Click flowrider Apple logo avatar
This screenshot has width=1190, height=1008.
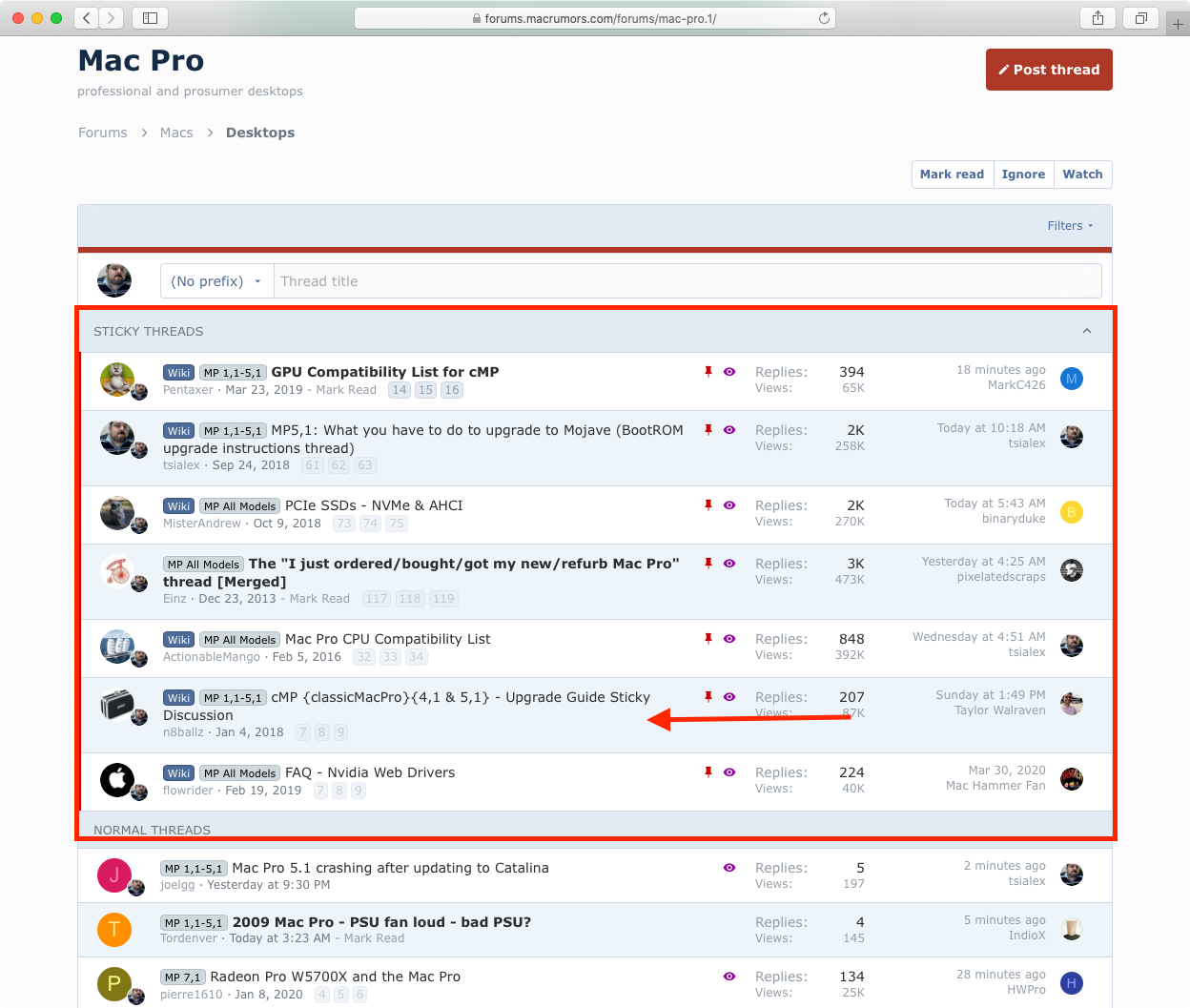pos(117,779)
